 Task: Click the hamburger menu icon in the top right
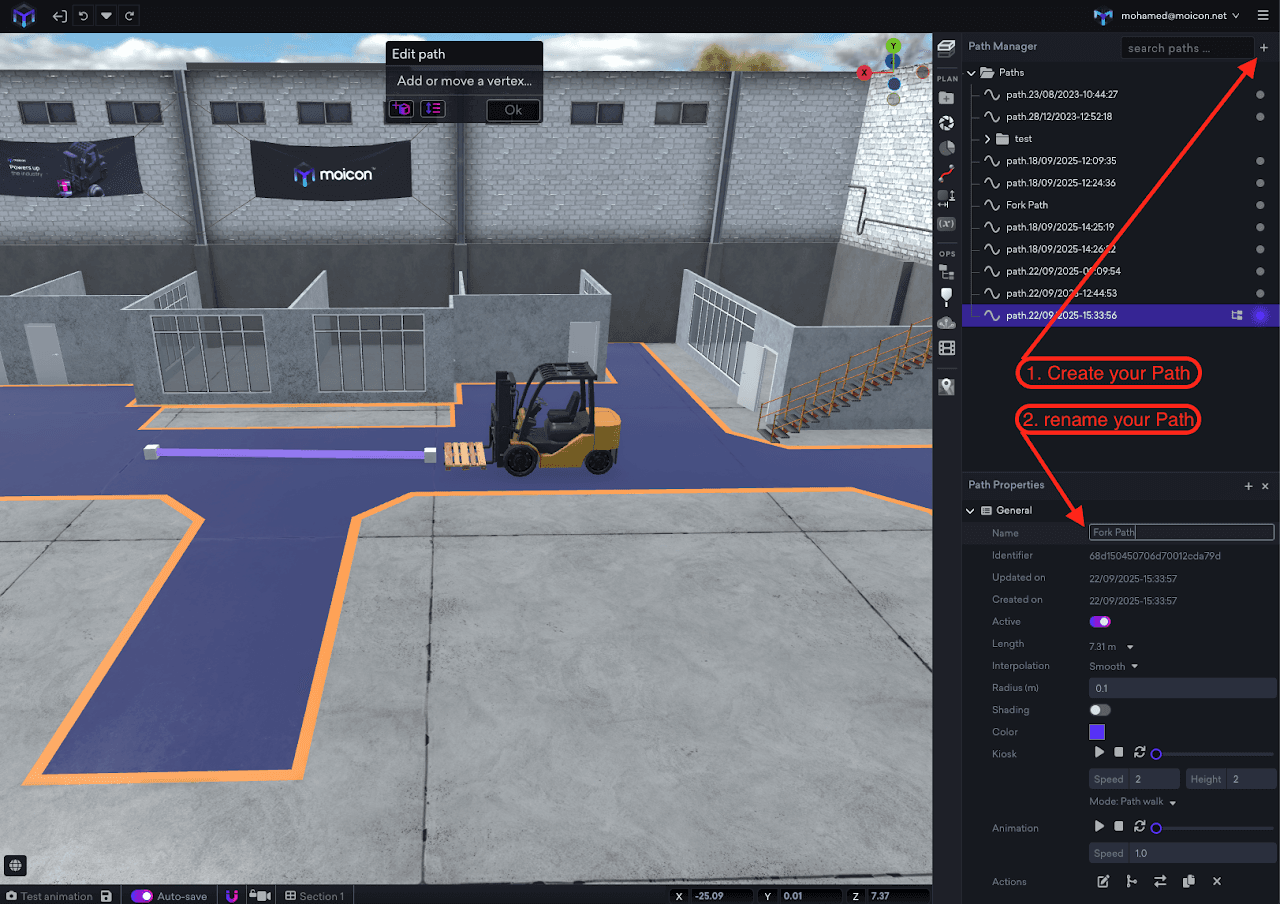1261,16
